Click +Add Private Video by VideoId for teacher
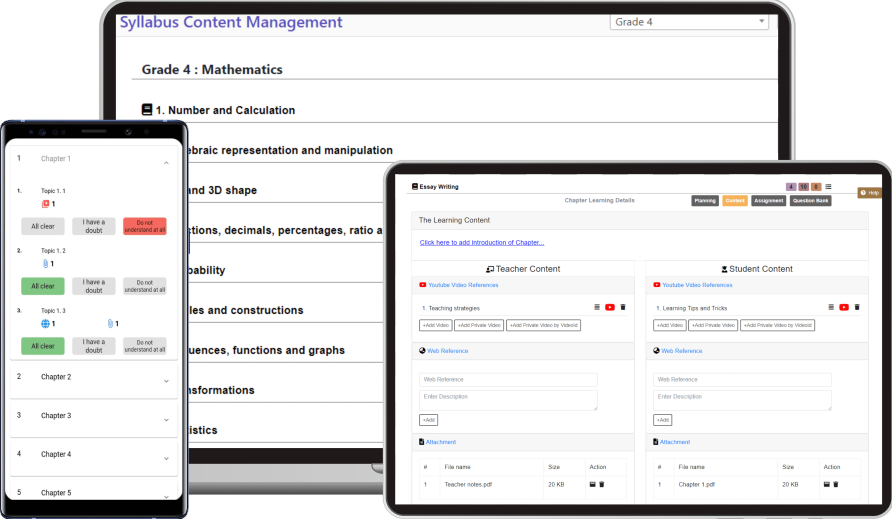Screen dimensions: 892x519 pyautogui.click(x=543, y=325)
